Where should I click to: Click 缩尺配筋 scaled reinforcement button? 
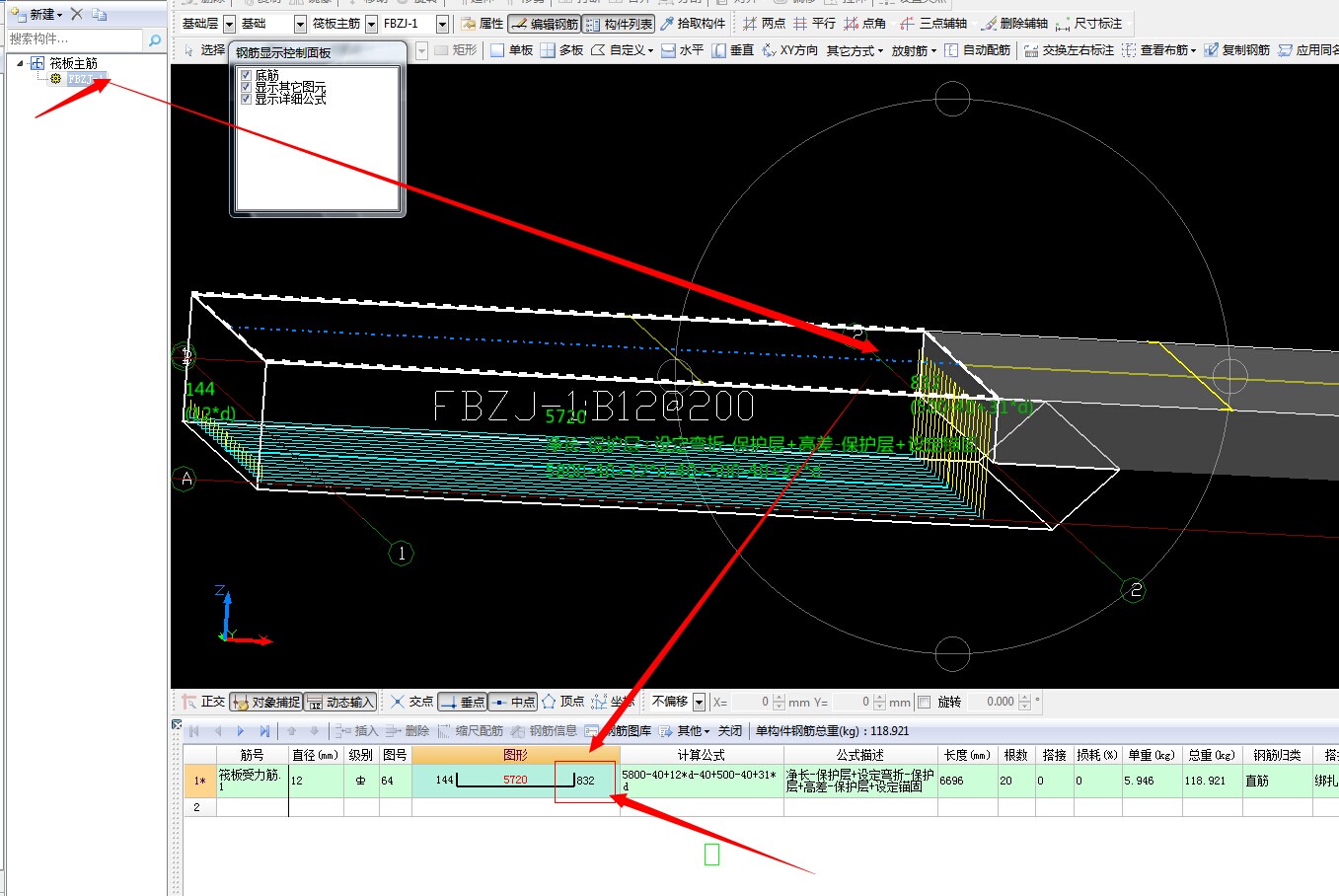[470, 731]
